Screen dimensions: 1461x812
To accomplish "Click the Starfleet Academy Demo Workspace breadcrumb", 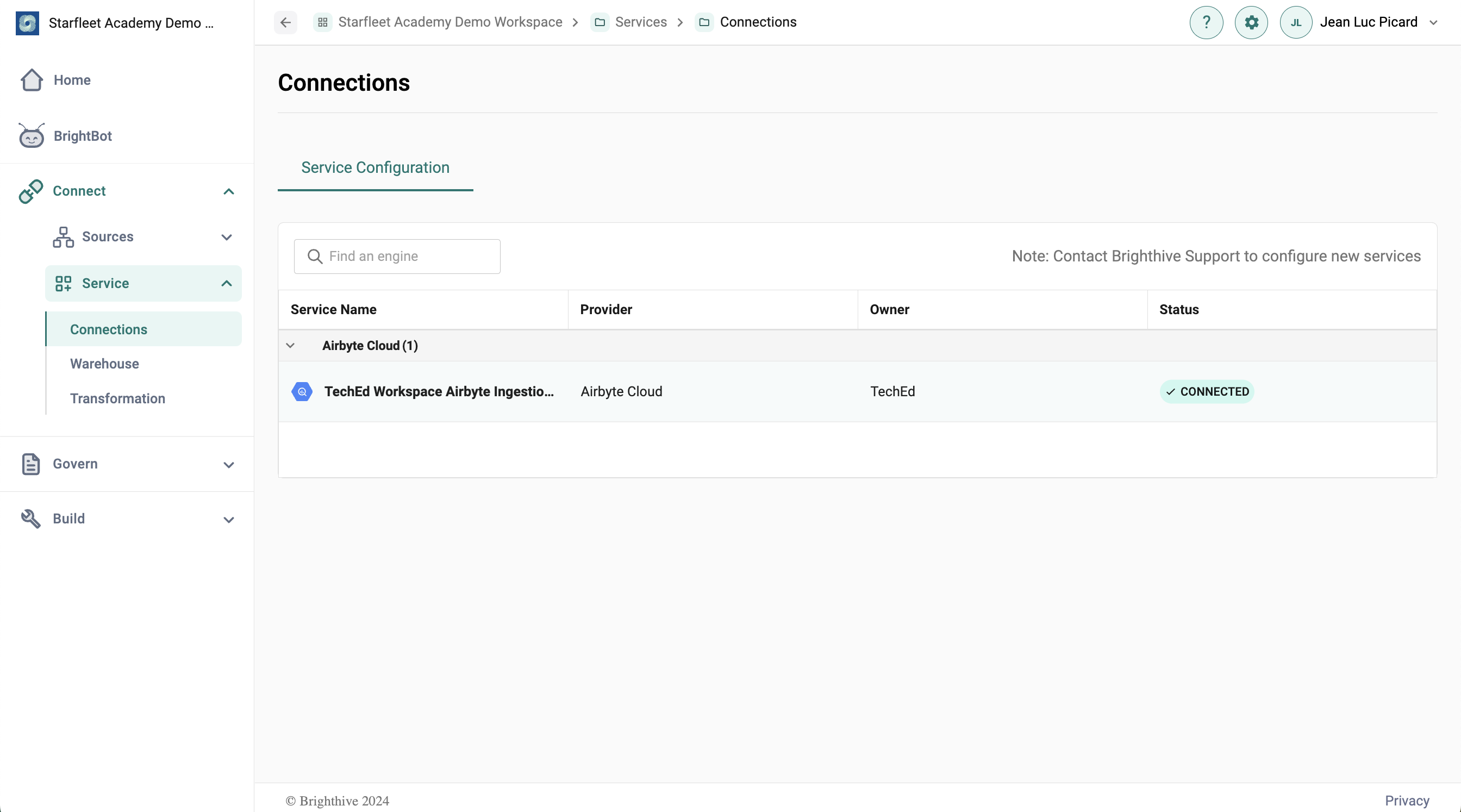I will 451,22.
